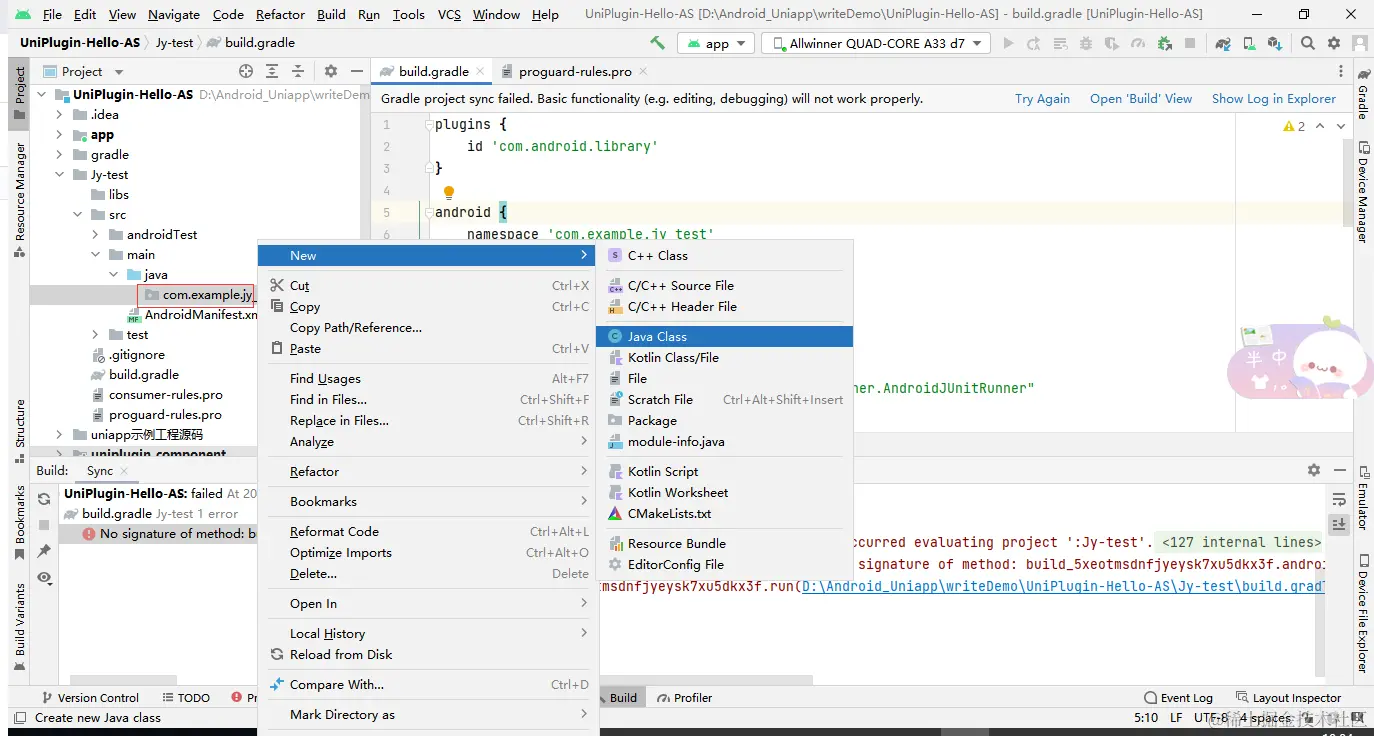Click the Device Manager toolbar icon
1374x736 pixels.
[1248, 43]
